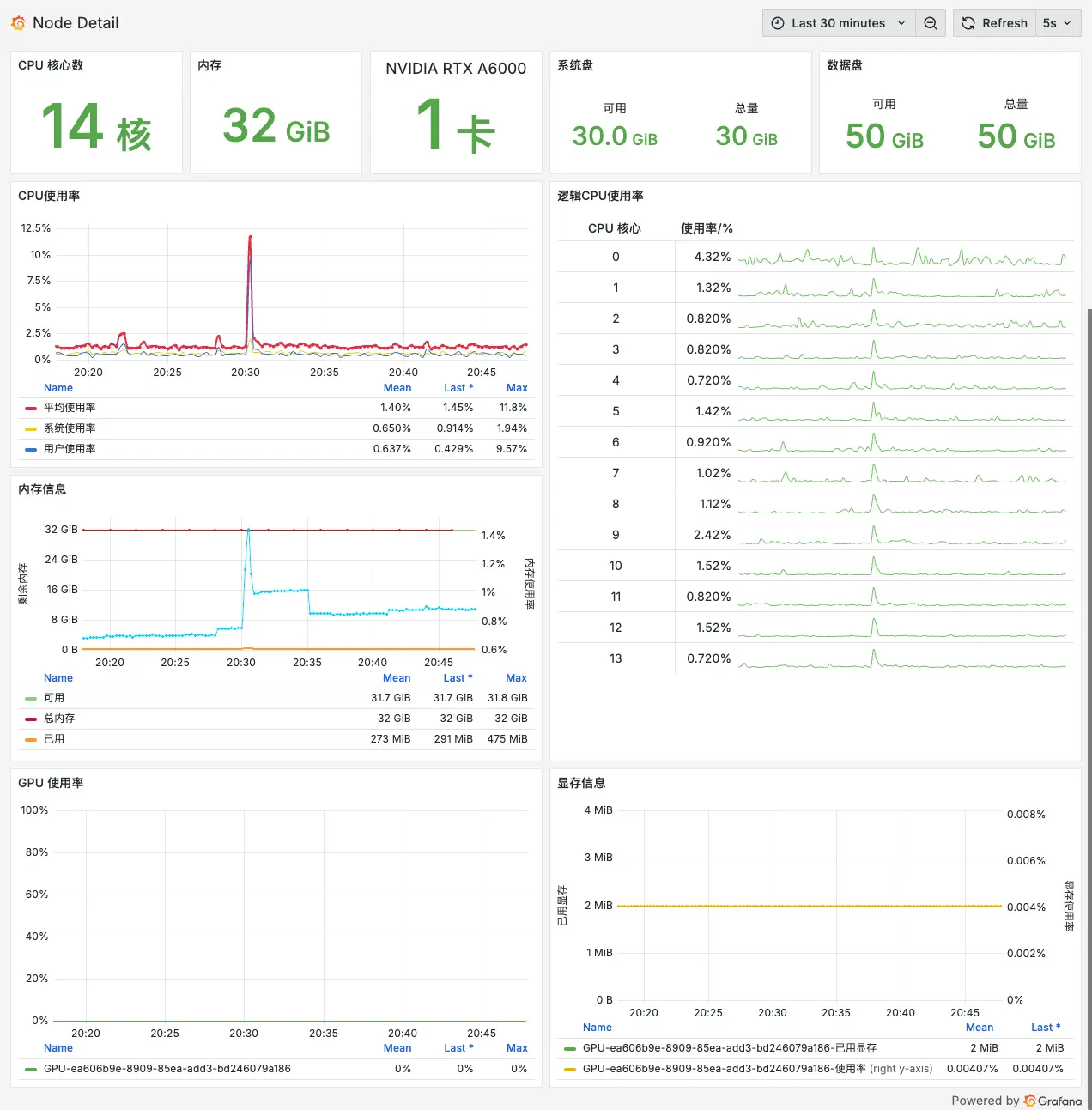This screenshot has height=1110, width=1092.
Task: Sort memory legend by Mean column
Action: (x=397, y=678)
